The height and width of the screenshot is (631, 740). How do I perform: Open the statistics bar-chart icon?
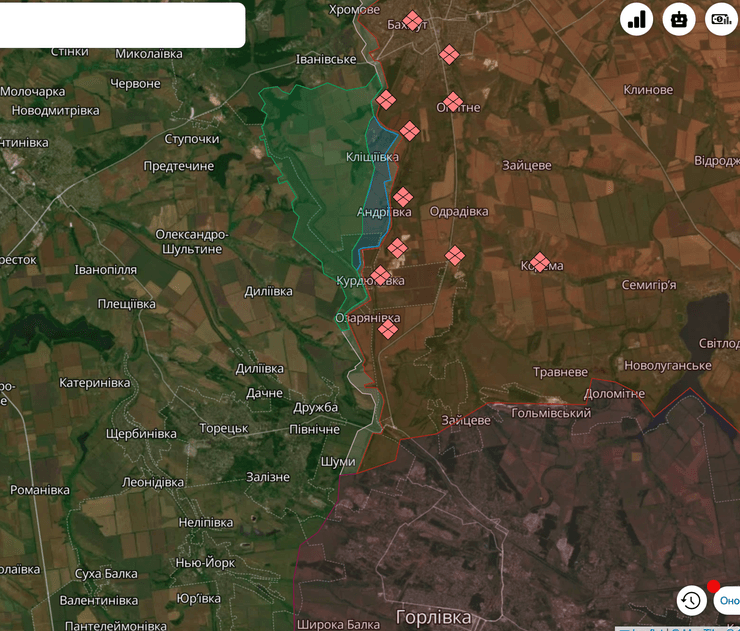(x=637, y=19)
